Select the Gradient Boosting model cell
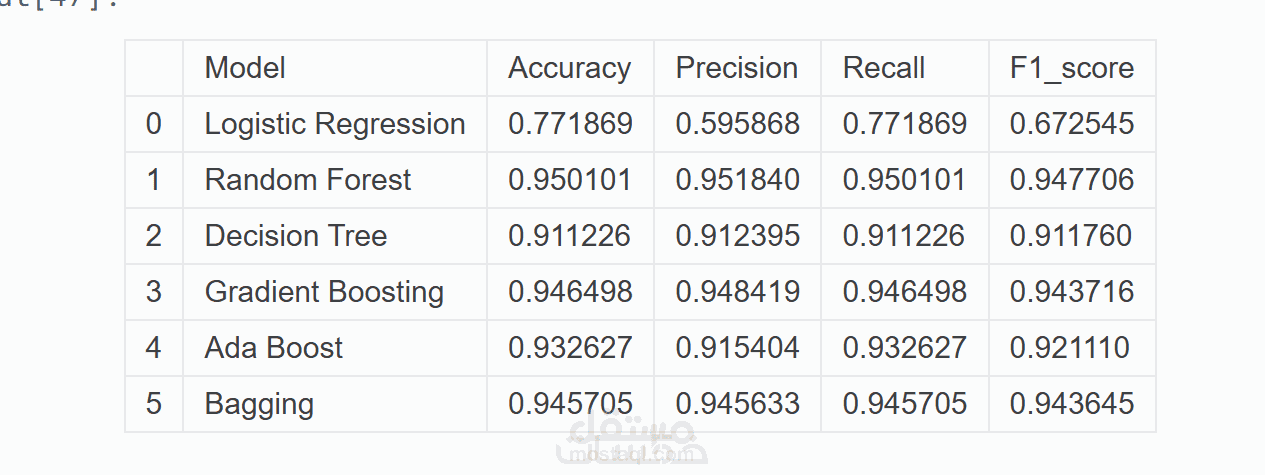Screen dimensions: 1265x475 tap(324, 292)
